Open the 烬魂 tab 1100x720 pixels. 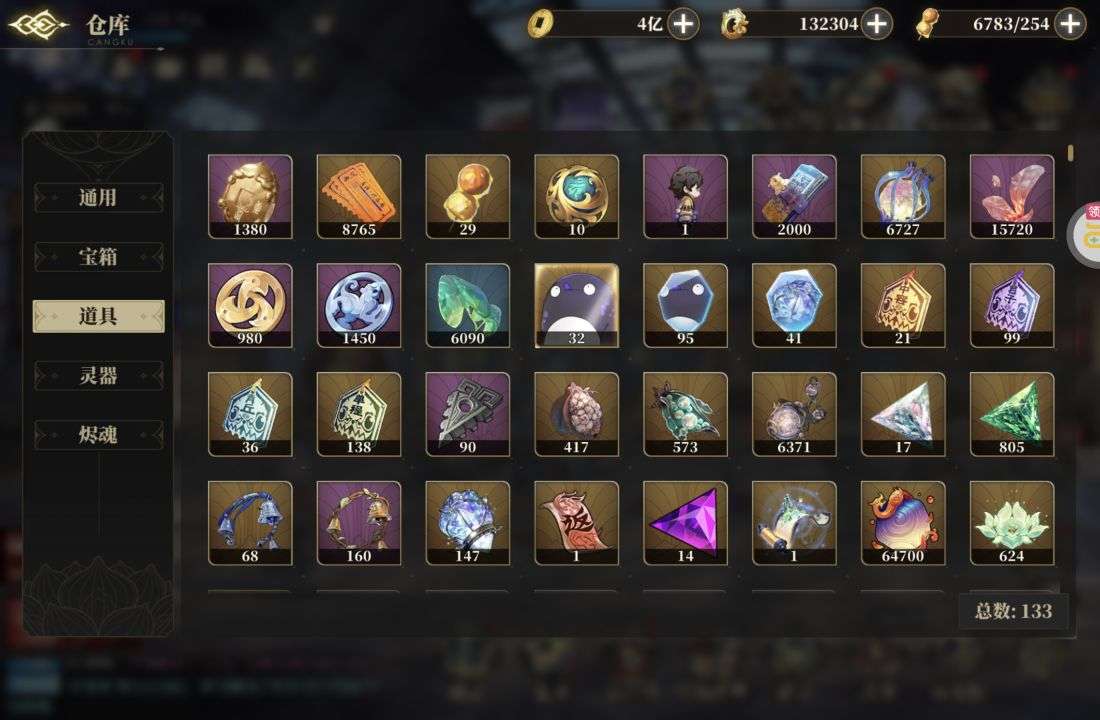pos(98,435)
